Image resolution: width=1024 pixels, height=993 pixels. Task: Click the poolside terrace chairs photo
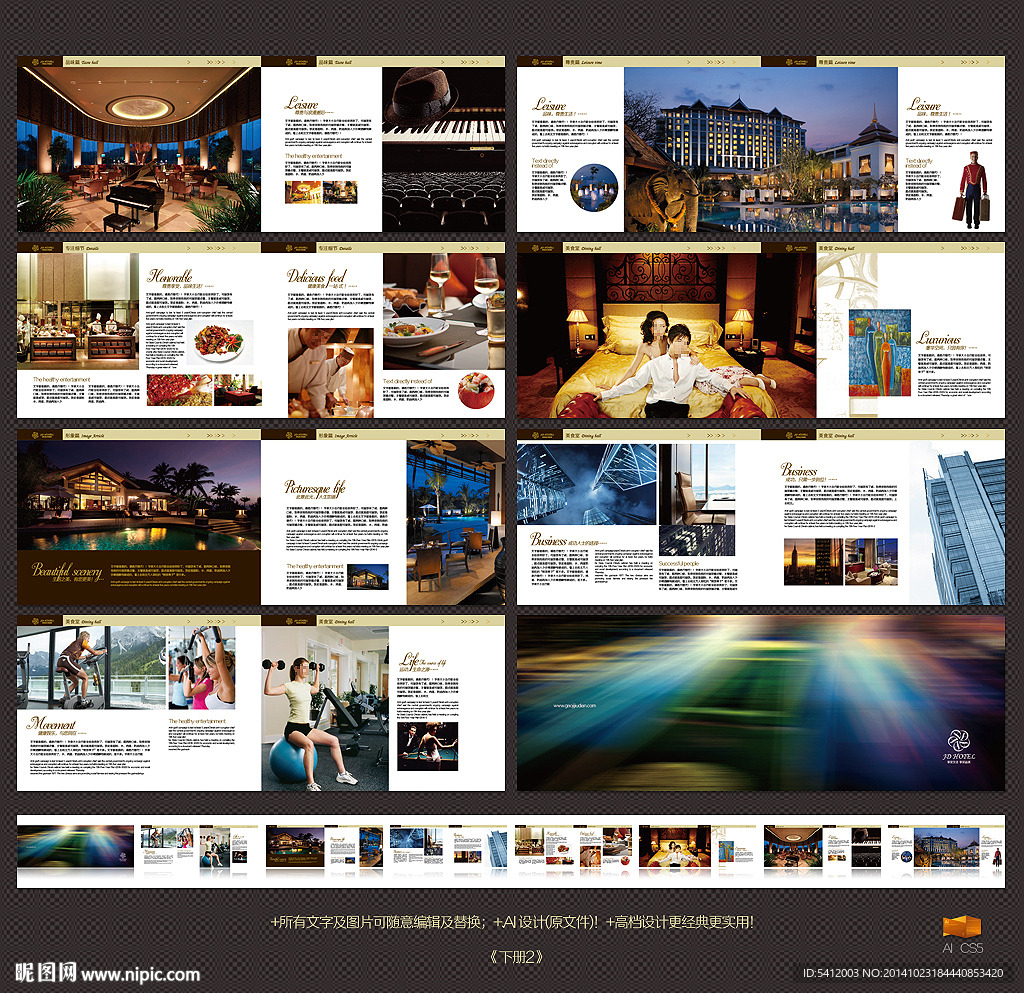[456, 522]
